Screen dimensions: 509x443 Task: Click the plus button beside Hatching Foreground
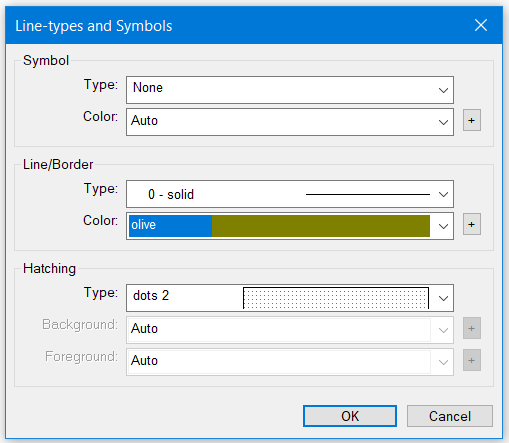click(471, 360)
